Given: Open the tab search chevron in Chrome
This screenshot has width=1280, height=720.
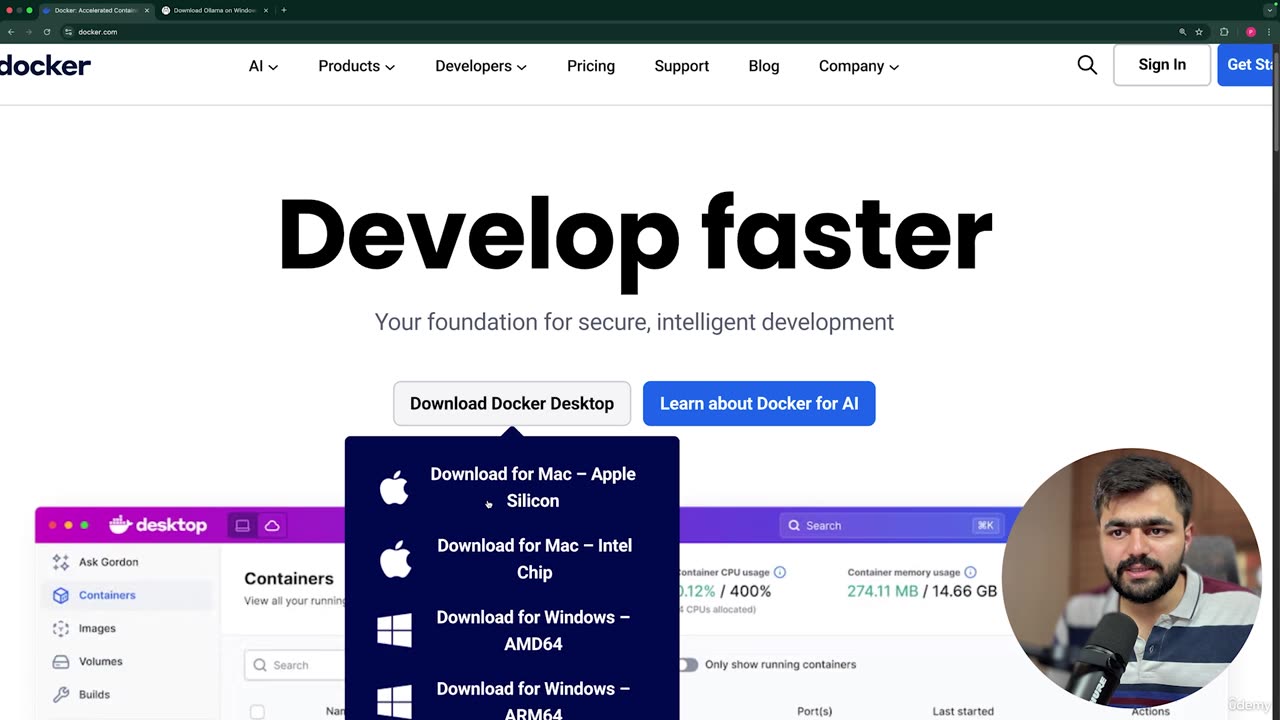Looking at the screenshot, I should pyautogui.click(x=1270, y=10).
